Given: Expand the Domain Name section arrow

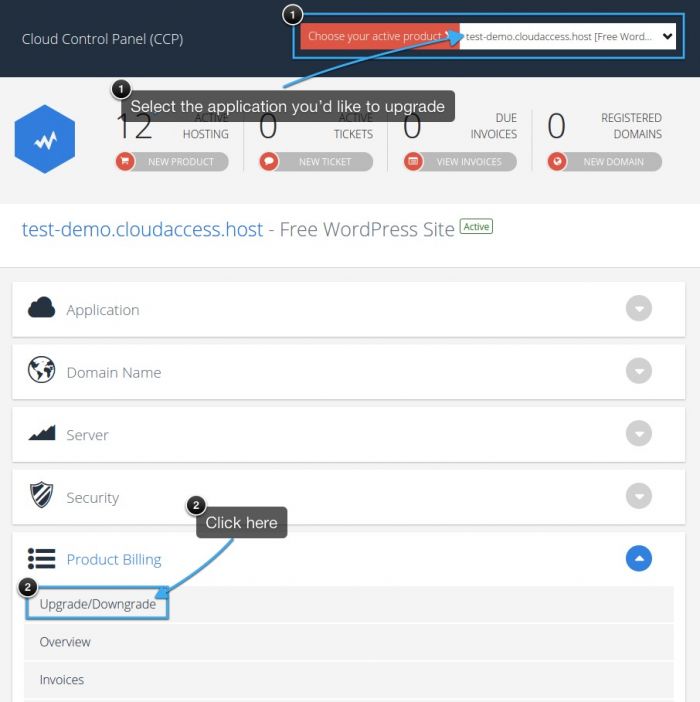Looking at the screenshot, I should 639,371.
